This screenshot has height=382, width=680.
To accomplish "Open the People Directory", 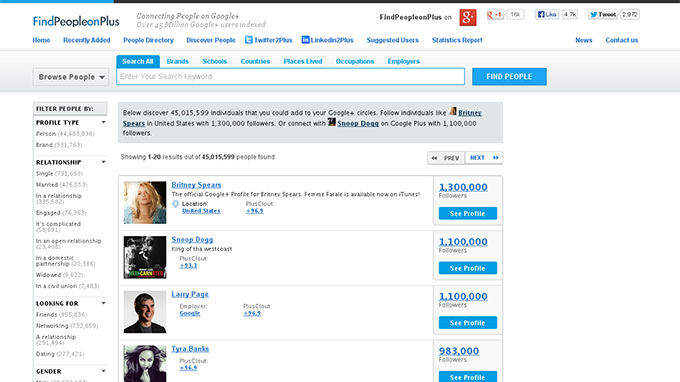I will [x=148, y=40].
